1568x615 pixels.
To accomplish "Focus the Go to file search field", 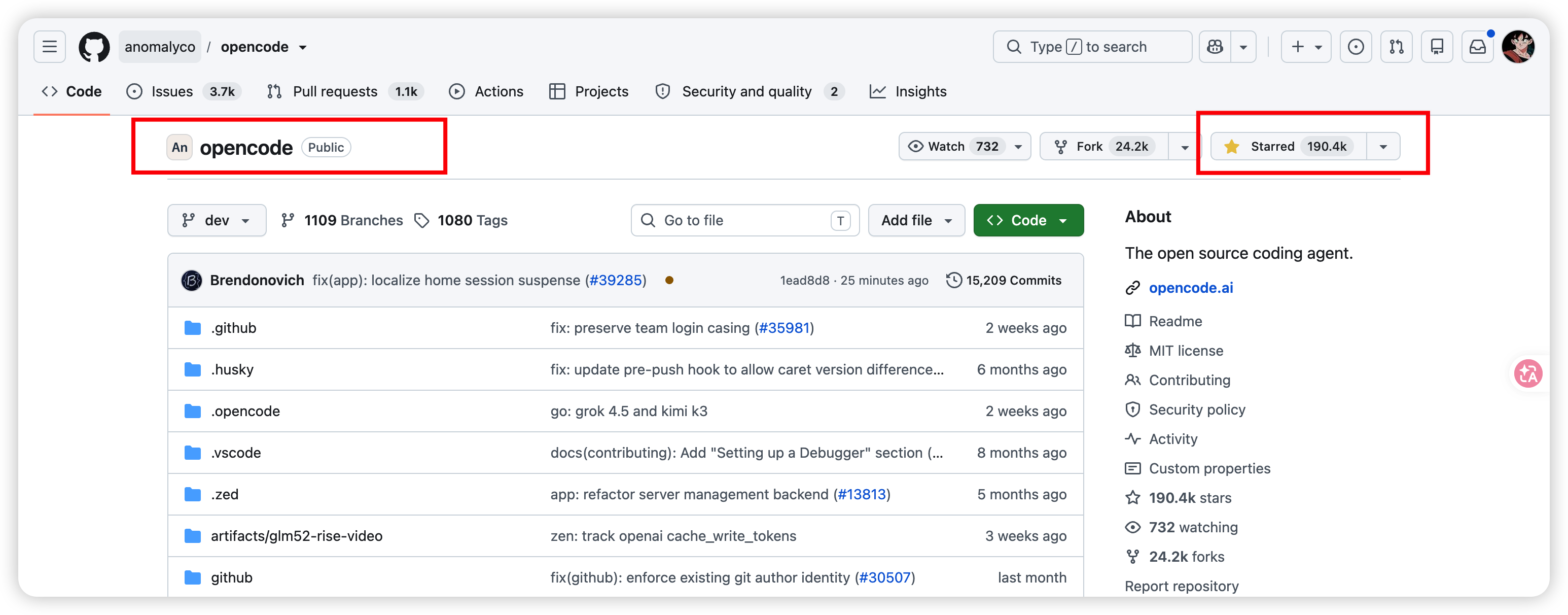I will [745, 220].
